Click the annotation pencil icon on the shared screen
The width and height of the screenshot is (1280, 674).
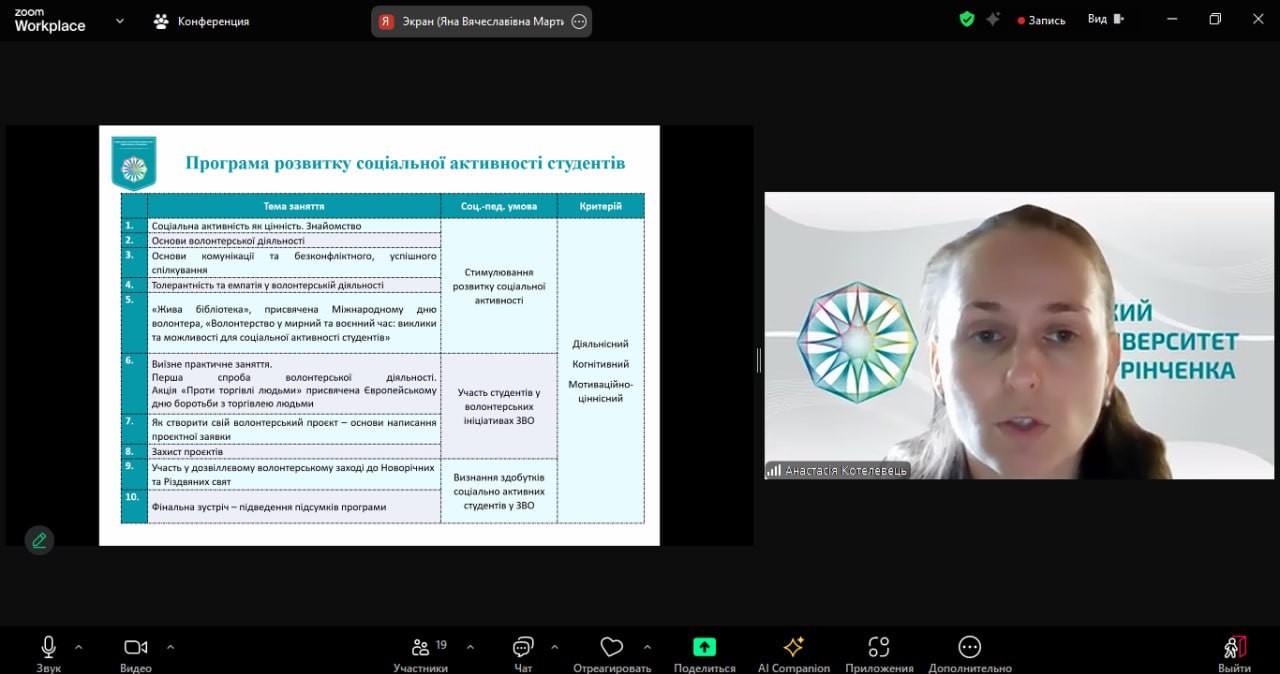(39, 540)
